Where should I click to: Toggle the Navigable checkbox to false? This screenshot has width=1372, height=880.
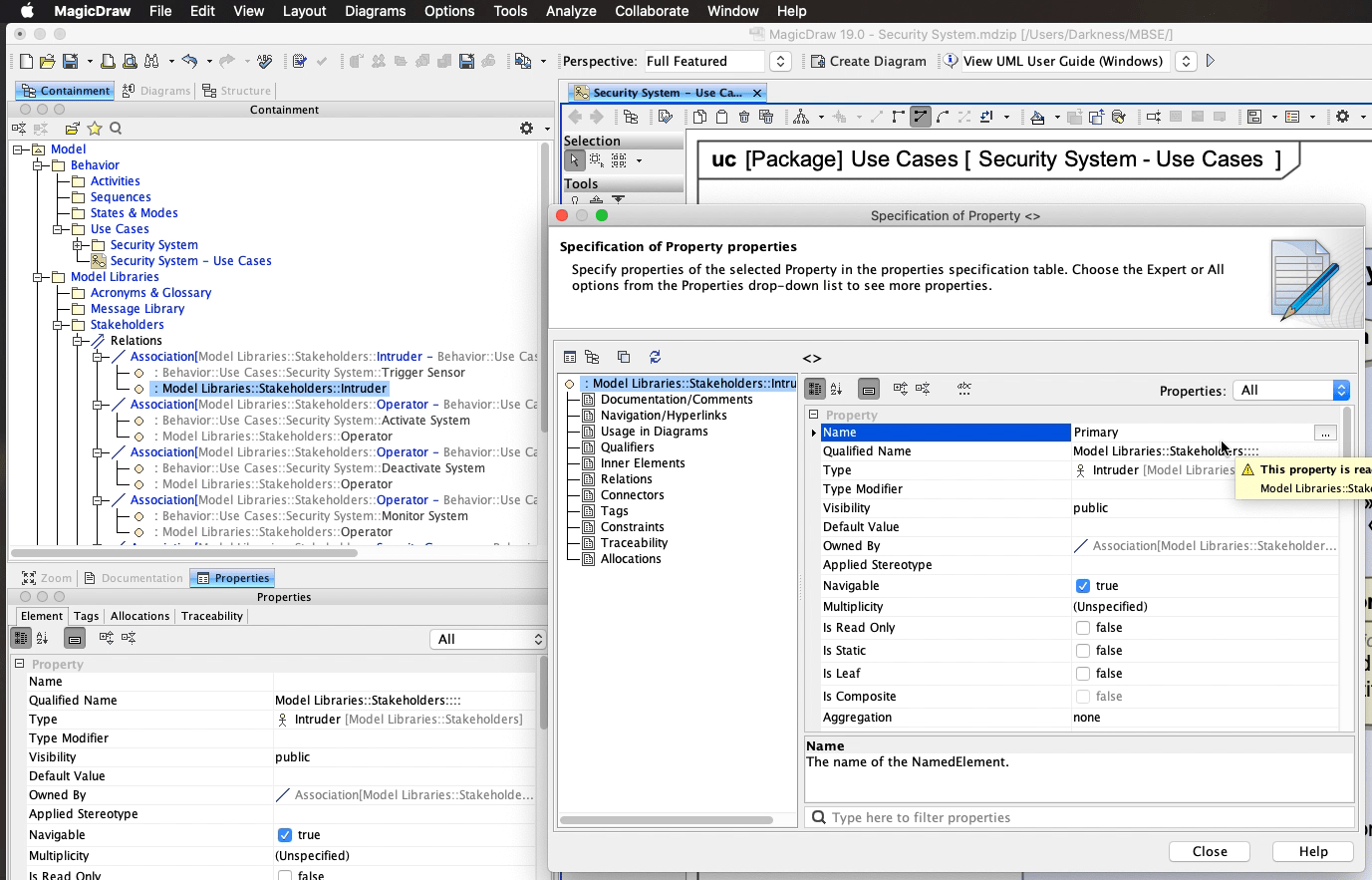coord(1085,586)
